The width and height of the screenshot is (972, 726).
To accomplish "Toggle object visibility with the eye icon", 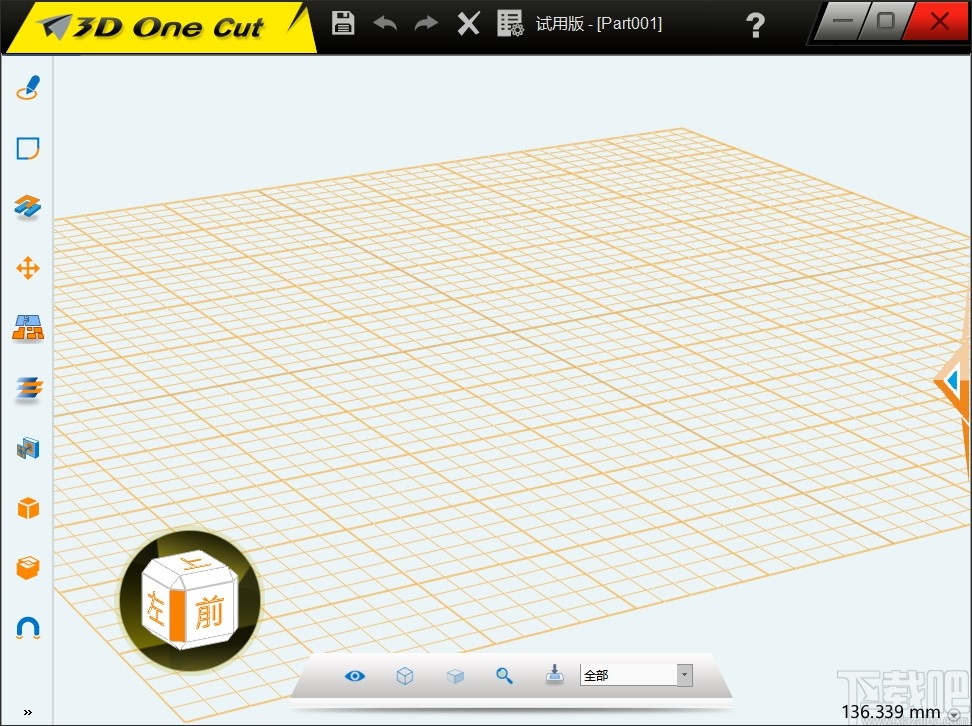I will [354, 675].
